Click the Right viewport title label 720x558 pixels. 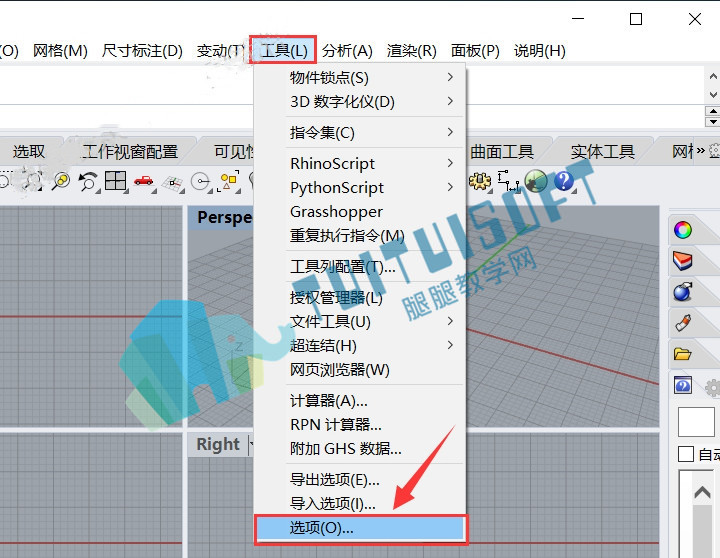click(x=218, y=444)
